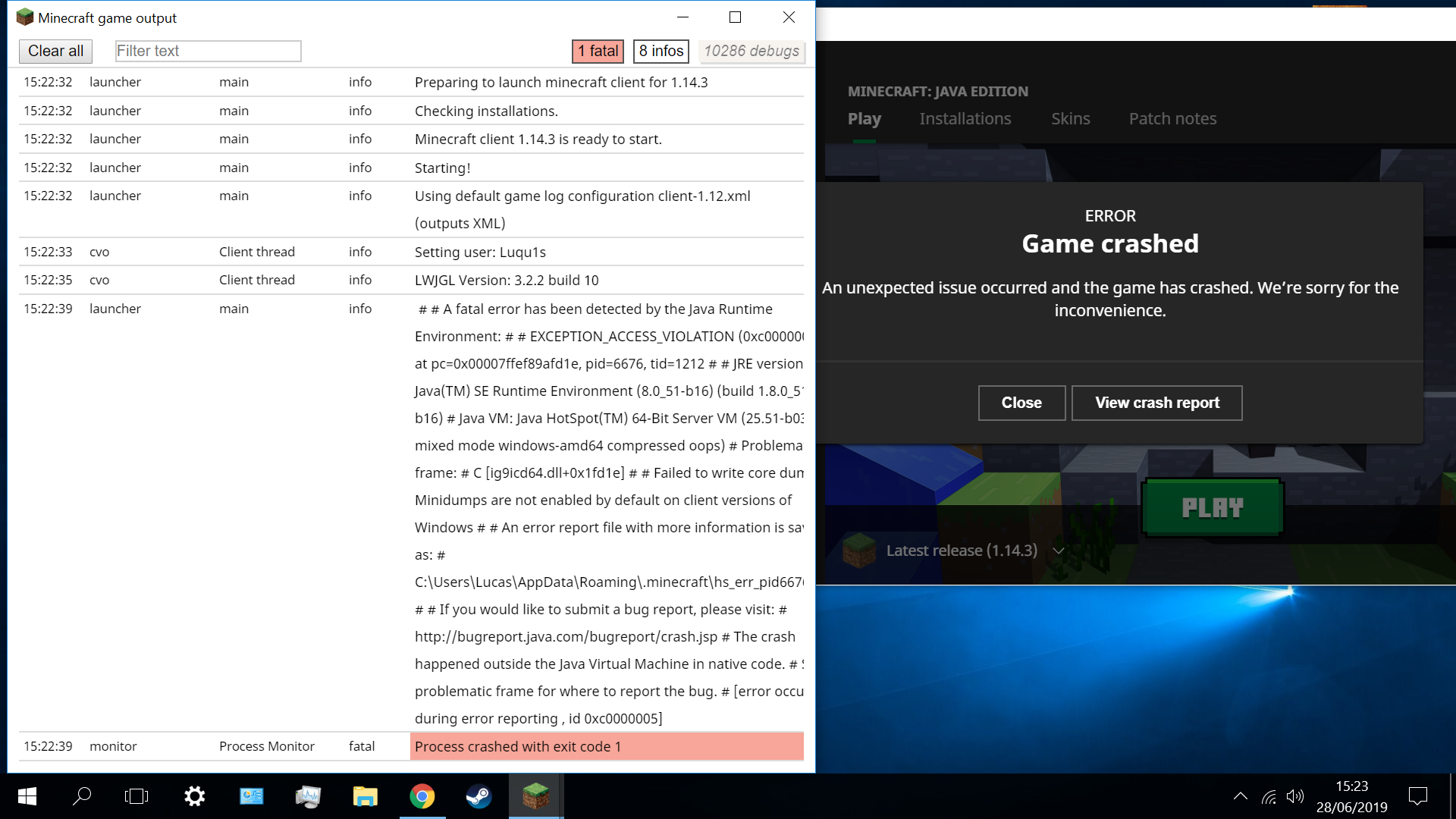Screen dimensions: 1456x819
Task: Open the Patch notes tab
Action: point(1172,118)
